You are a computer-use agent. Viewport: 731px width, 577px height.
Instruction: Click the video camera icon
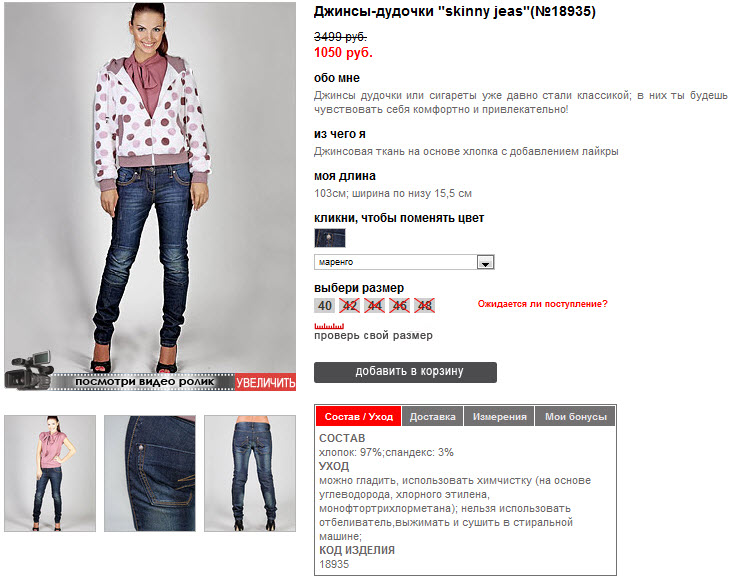click(x=29, y=371)
